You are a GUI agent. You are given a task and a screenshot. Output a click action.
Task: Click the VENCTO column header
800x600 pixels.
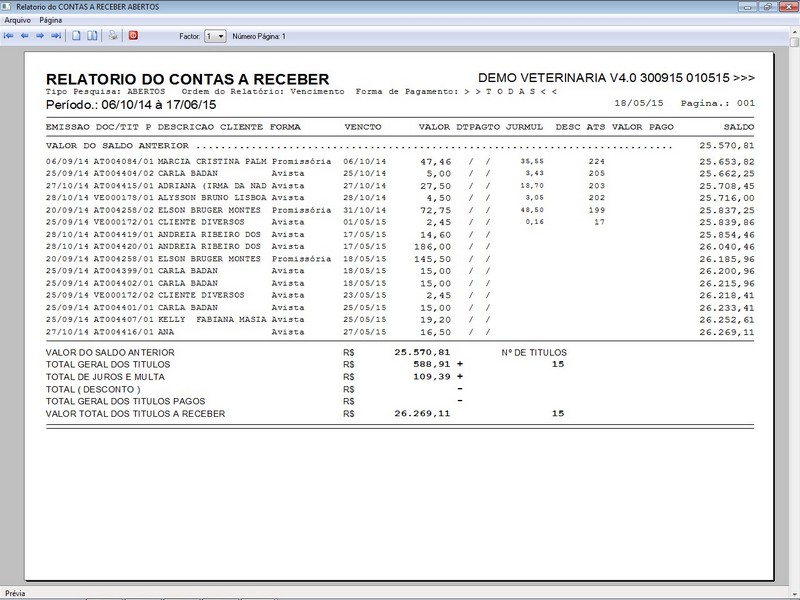coord(363,127)
